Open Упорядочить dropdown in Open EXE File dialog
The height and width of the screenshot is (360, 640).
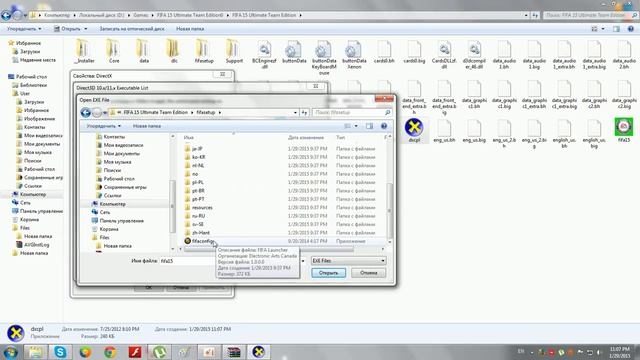point(104,126)
